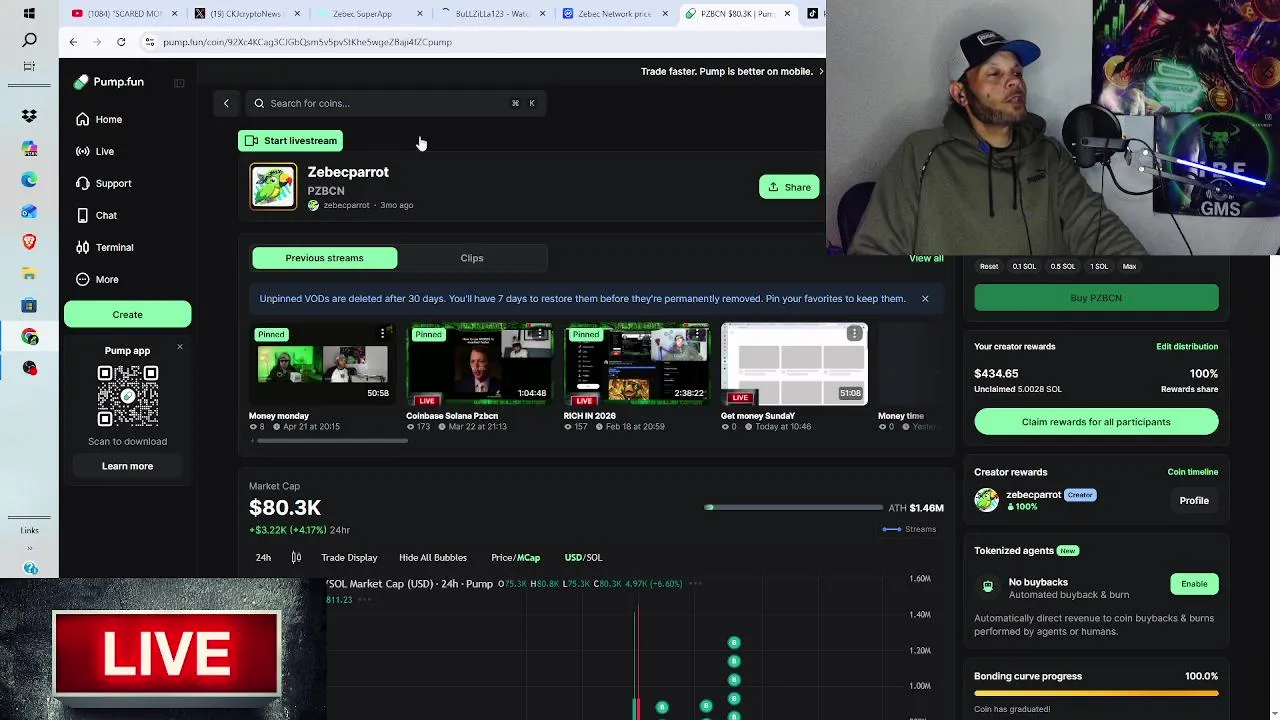
Task: Toggle Hide All Bubbles
Action: (433, 557)
